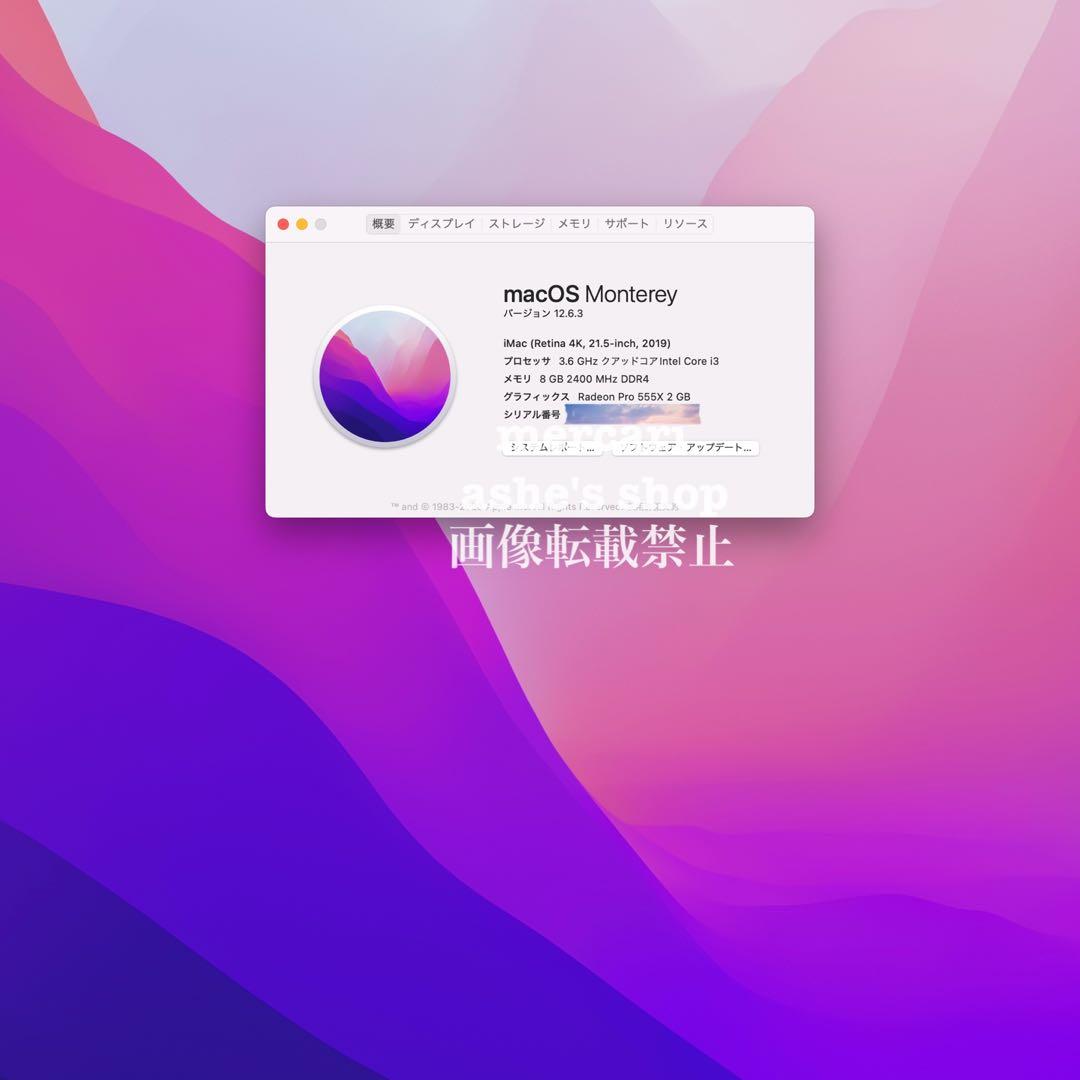Select the iMac (Retina 4K, 21.5-inch, 2019) label

[x=586, y=342]
